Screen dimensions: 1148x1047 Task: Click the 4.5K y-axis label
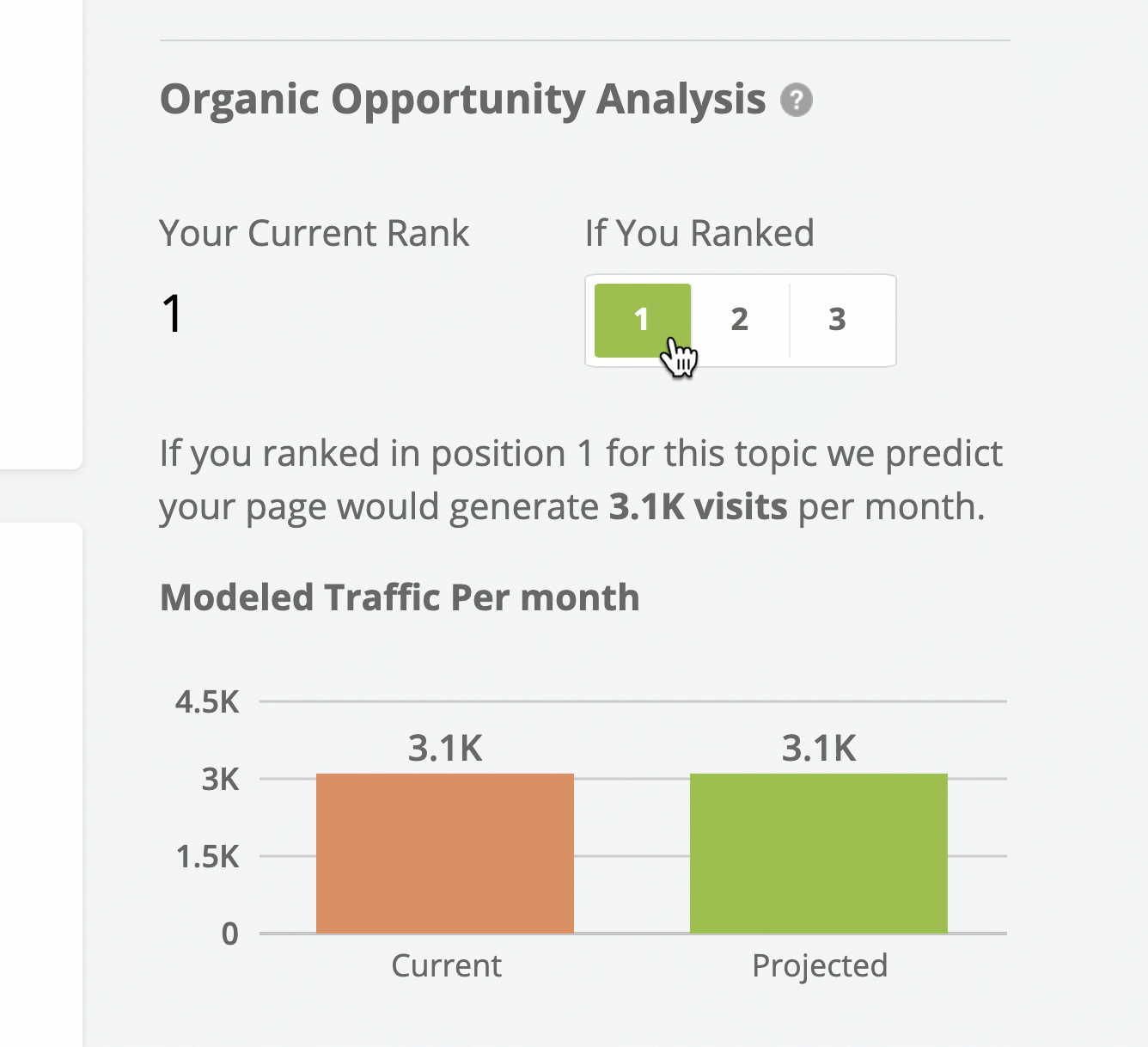click(x=207, y=702)
